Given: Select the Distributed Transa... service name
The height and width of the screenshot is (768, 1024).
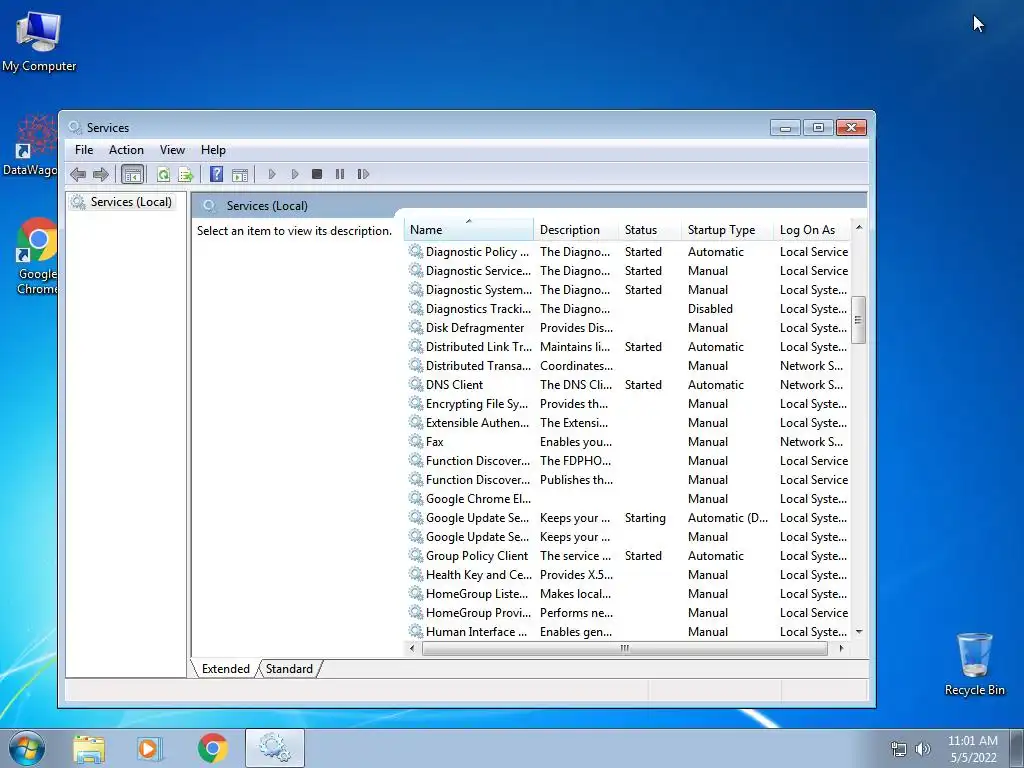Looking at the screenshot, I should [x=478, y=365].
